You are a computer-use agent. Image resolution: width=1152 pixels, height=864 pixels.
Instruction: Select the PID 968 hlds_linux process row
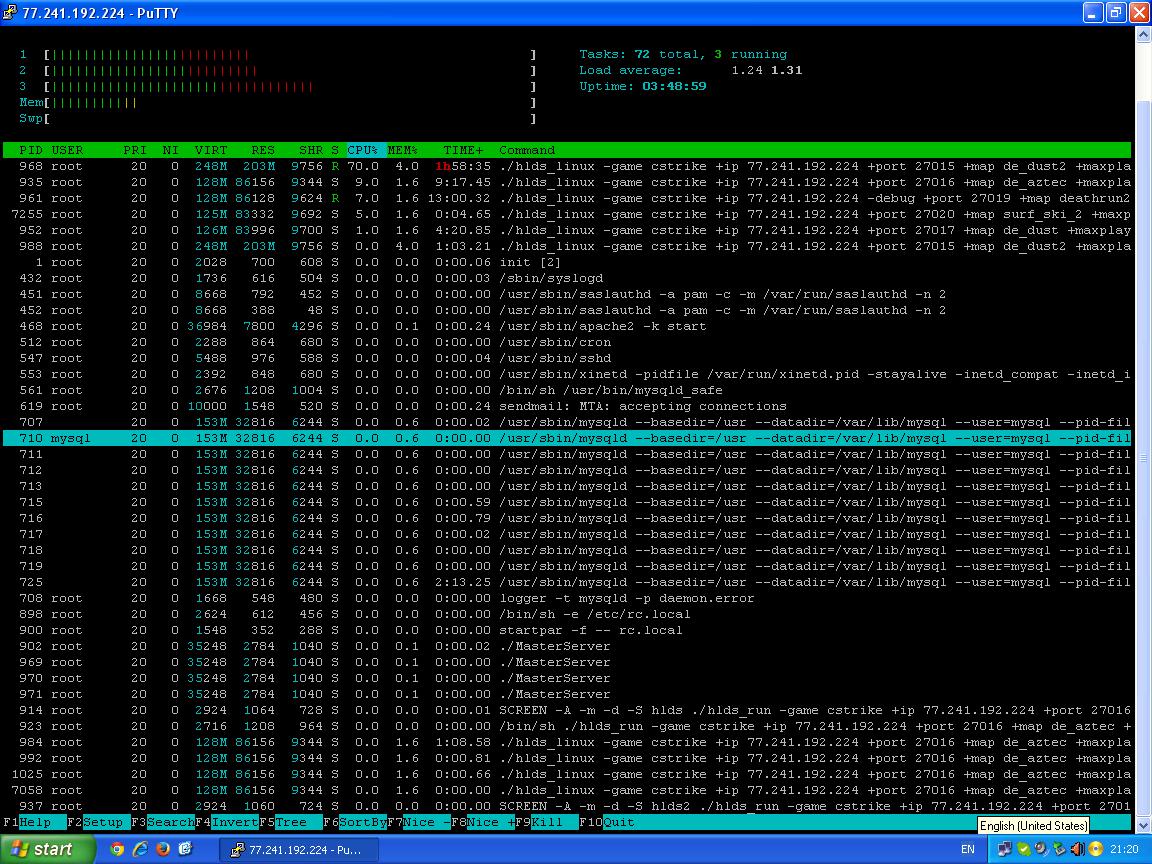(566, 166)
